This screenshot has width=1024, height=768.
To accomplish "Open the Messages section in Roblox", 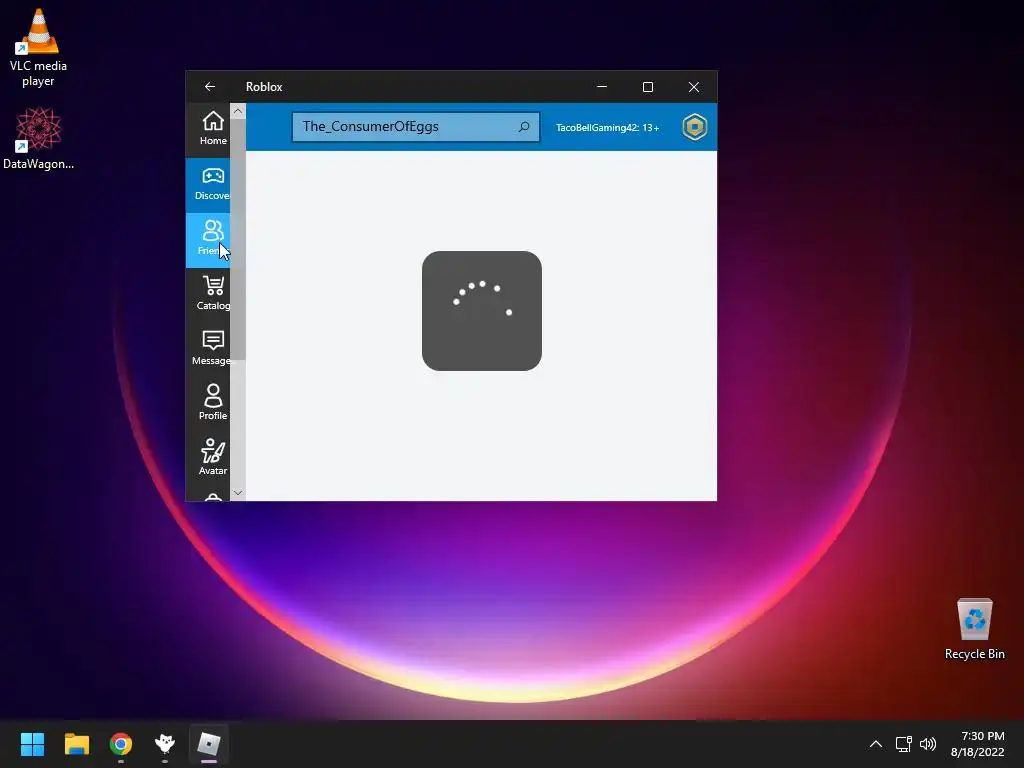I will click(208, 349).
